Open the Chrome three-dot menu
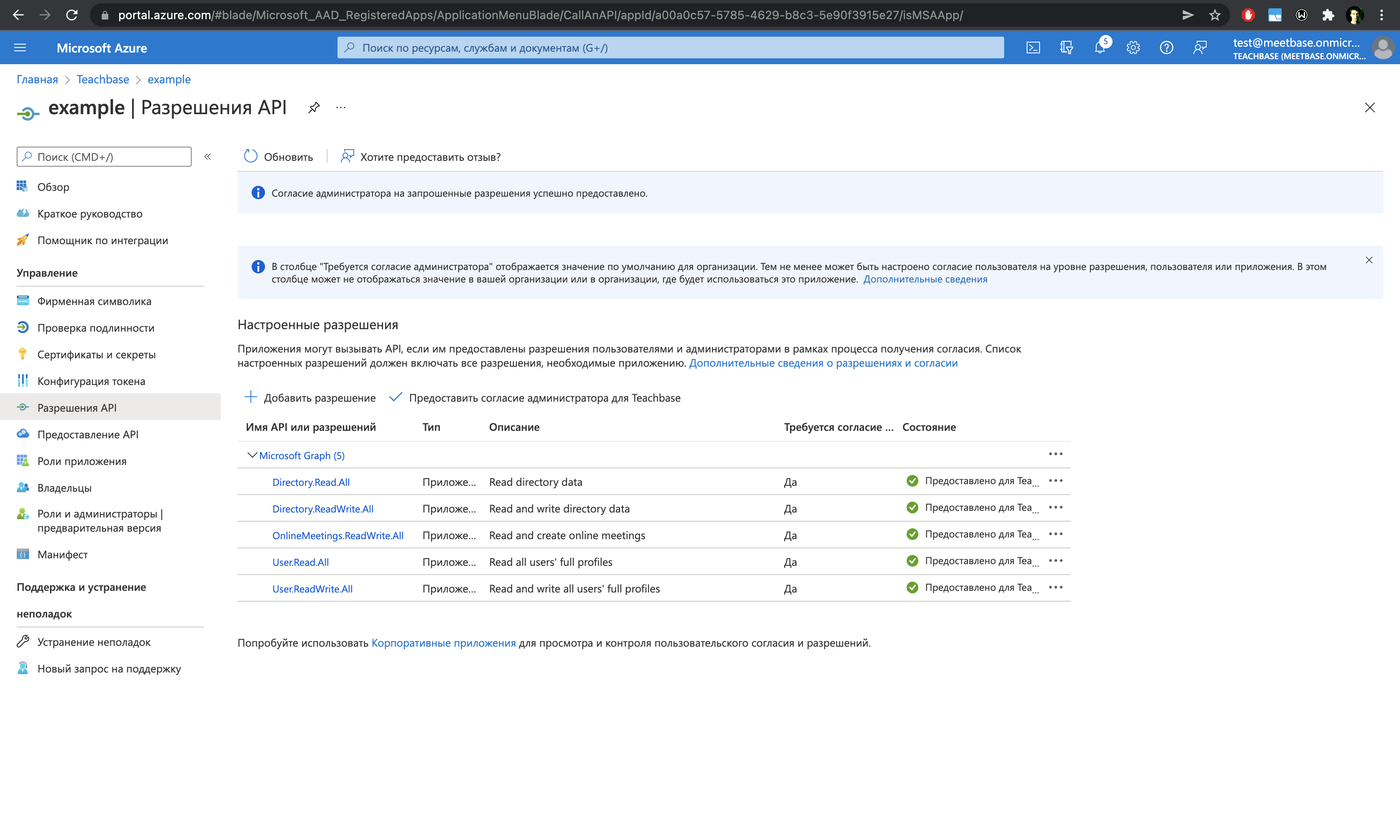This screenshot has height=840, width=1400. tap(1381, 15)
